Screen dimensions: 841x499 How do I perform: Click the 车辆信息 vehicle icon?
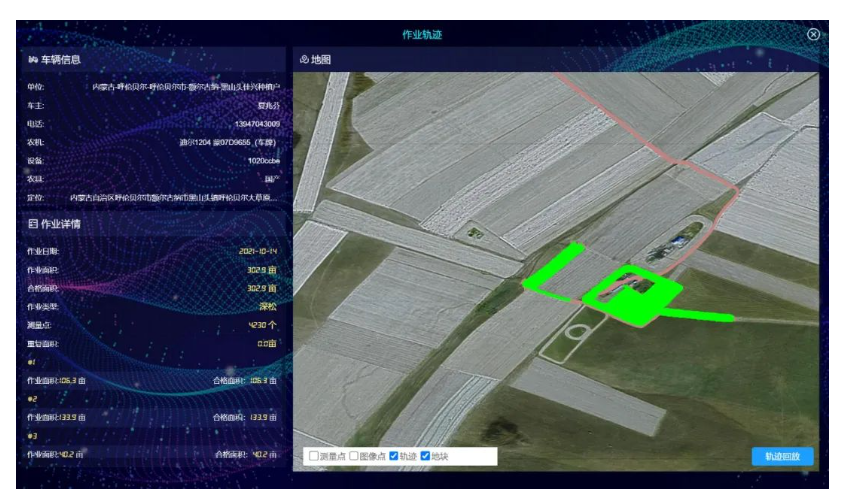[32, 61]
